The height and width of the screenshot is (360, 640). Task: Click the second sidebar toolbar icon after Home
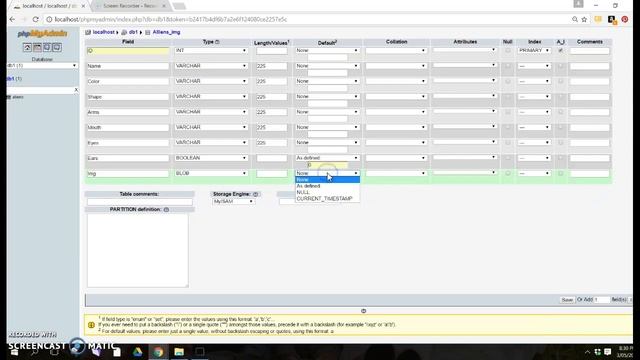(37, 47)
